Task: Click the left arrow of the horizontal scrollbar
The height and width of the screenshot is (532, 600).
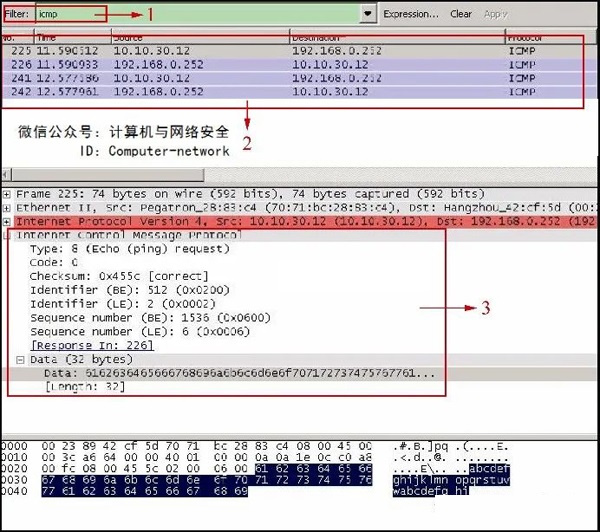Action: coord(6,175)
